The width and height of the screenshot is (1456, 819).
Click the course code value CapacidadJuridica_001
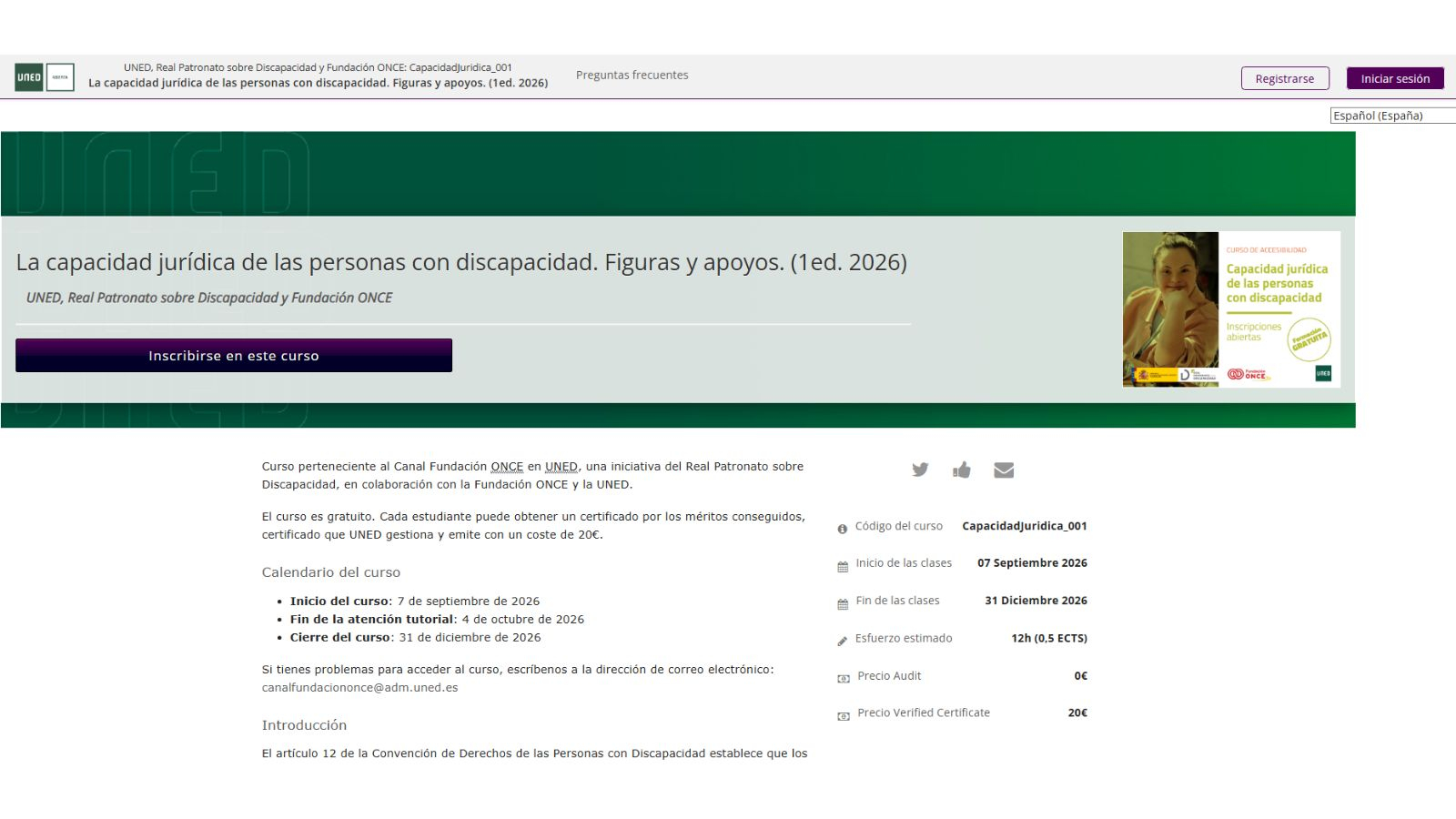coord(1025,526)
